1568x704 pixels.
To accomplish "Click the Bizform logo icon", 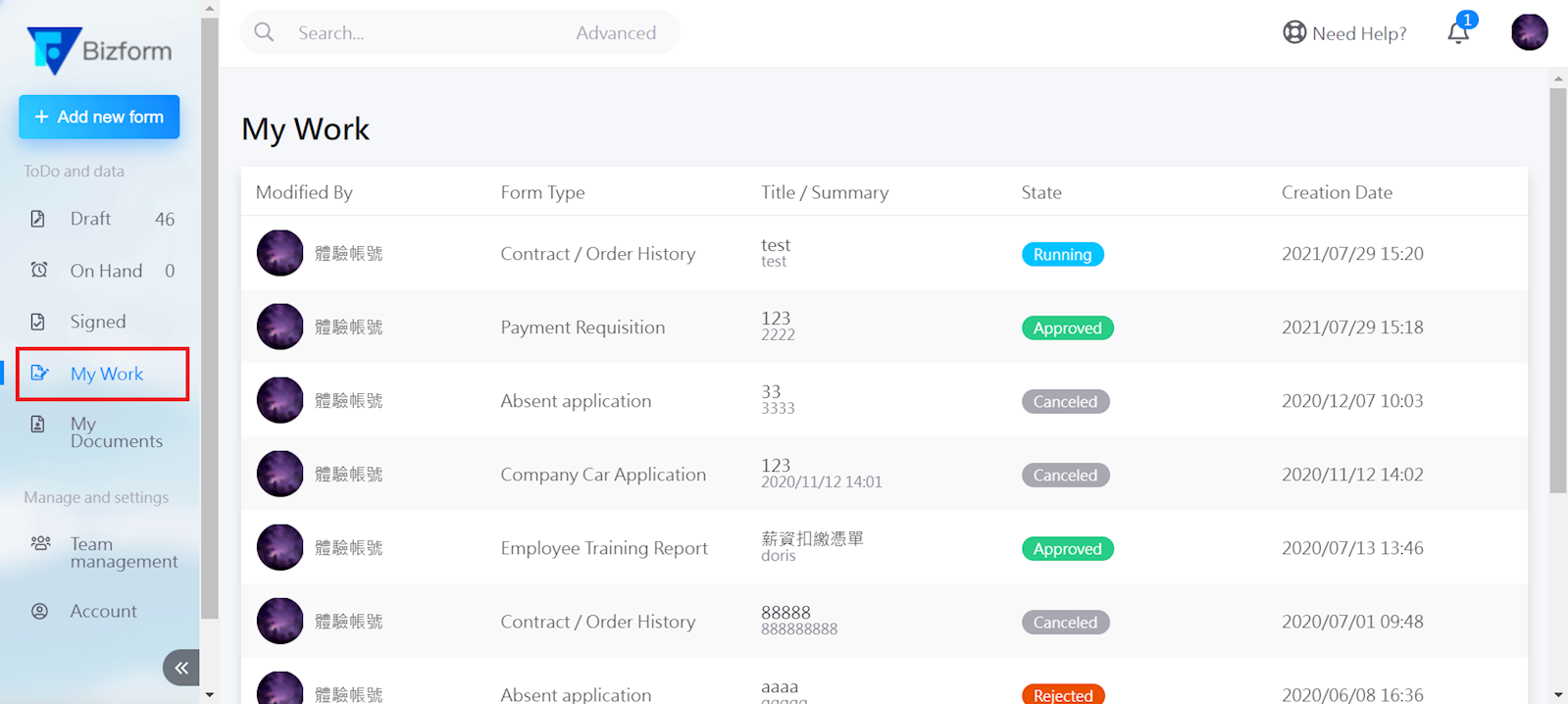I will pyautogui.click(x=53, y=50).
